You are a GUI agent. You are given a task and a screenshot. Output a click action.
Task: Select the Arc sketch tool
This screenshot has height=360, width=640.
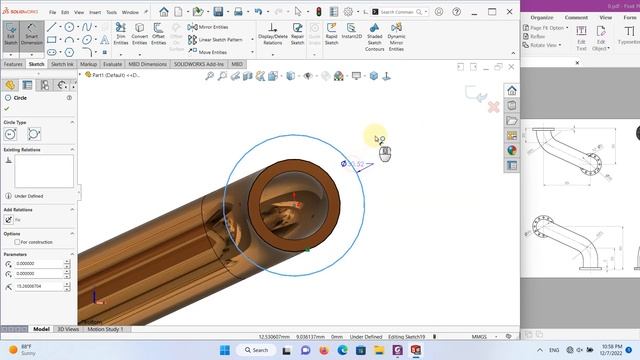coord(69,40)
